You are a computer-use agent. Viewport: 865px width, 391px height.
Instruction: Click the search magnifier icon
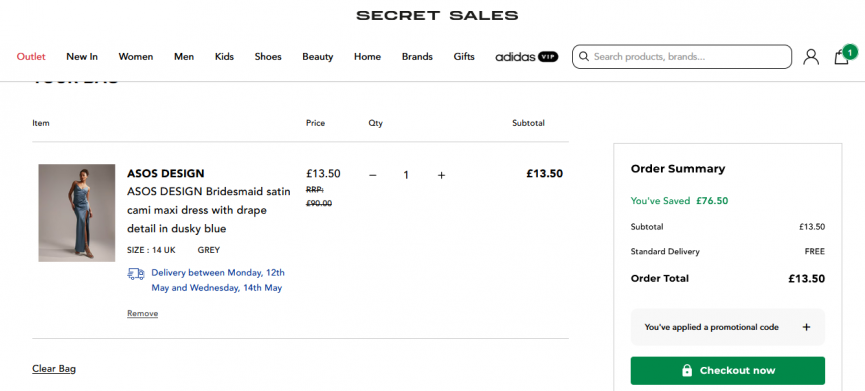point(584,56)
